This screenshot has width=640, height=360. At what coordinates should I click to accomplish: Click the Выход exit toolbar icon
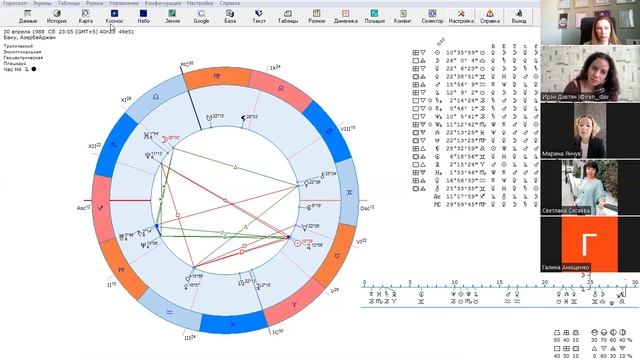[519, 16]
